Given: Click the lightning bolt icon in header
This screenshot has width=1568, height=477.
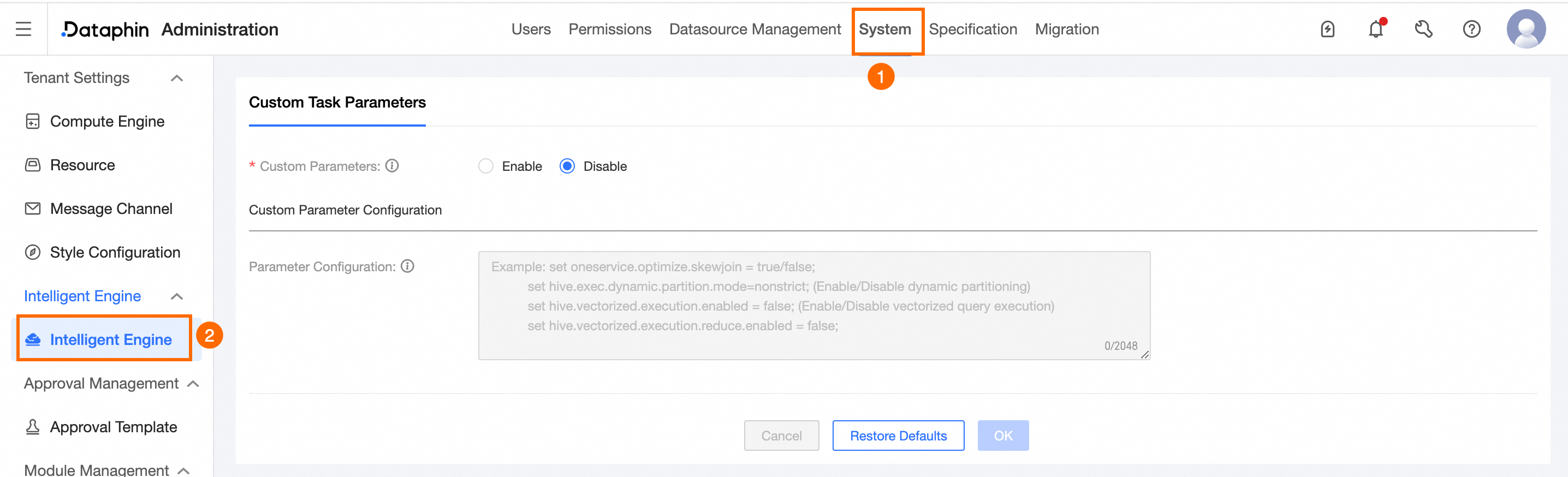Looking at the screenshot, I should [x=1328, y=29].
